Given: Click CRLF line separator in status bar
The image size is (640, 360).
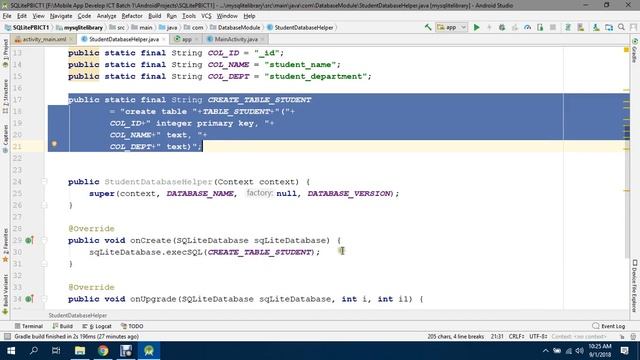Looking at the screenshot, I should tap(516, 337).
